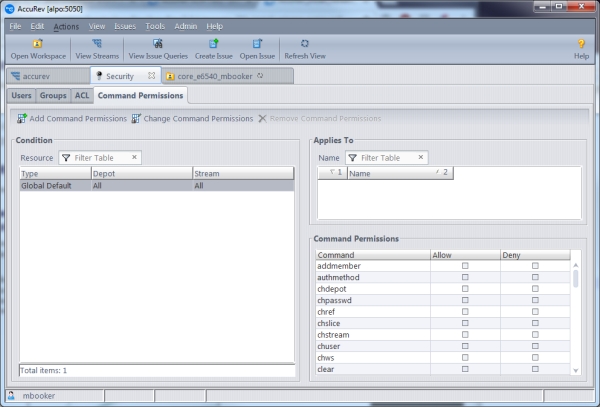The height and width of the screenshot is (407, 600).
Task: Sort by the Type column header
Action: 54,173
